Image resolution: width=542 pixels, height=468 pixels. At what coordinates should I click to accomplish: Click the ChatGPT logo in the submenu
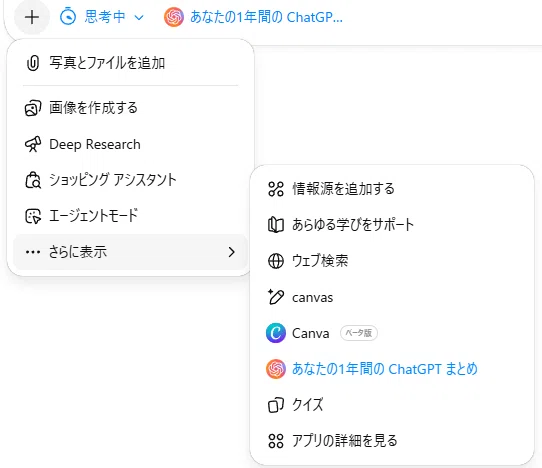tap(276, 369)
